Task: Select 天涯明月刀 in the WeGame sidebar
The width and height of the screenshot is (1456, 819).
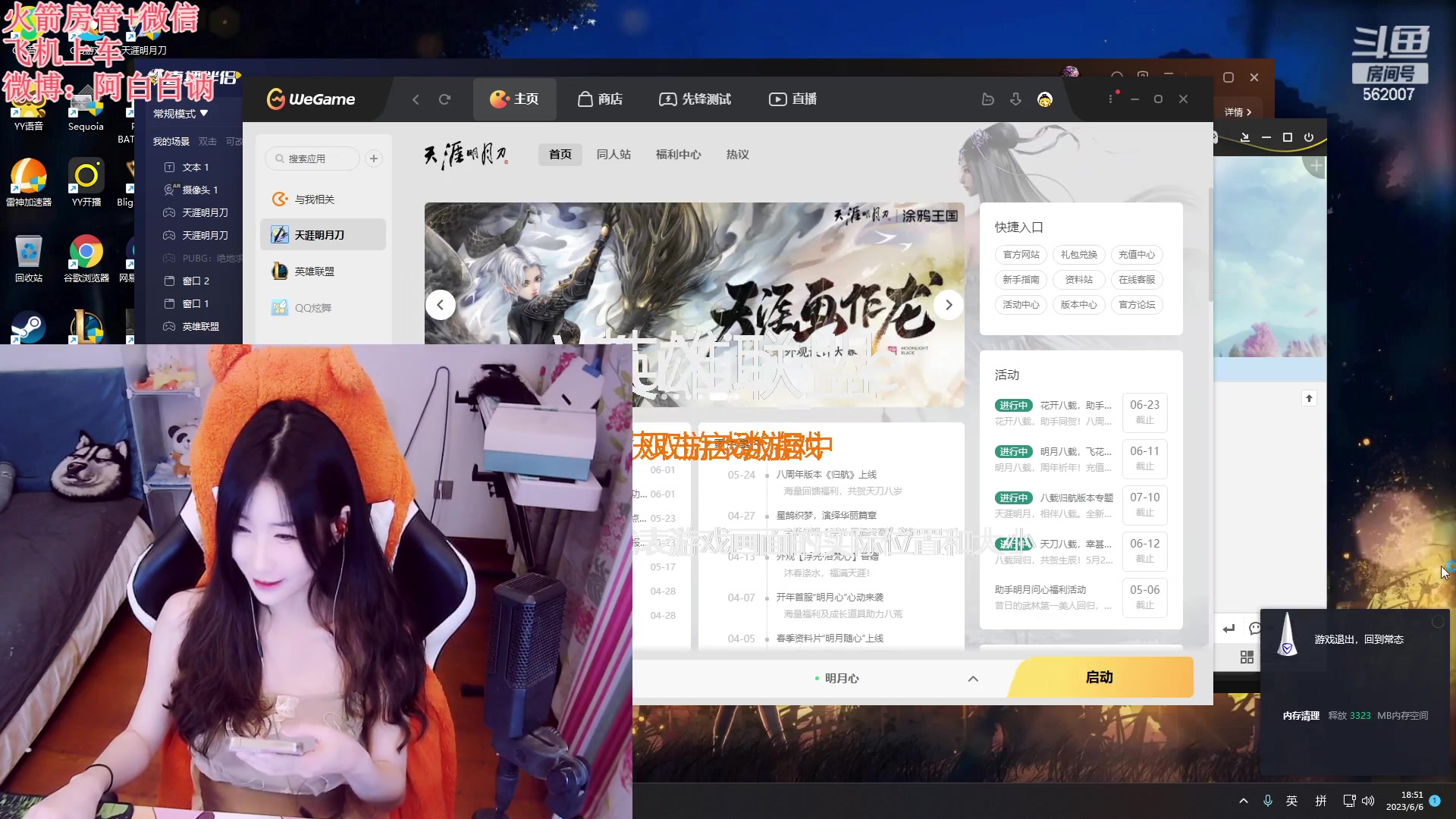Action: click(x=324, y=234)
